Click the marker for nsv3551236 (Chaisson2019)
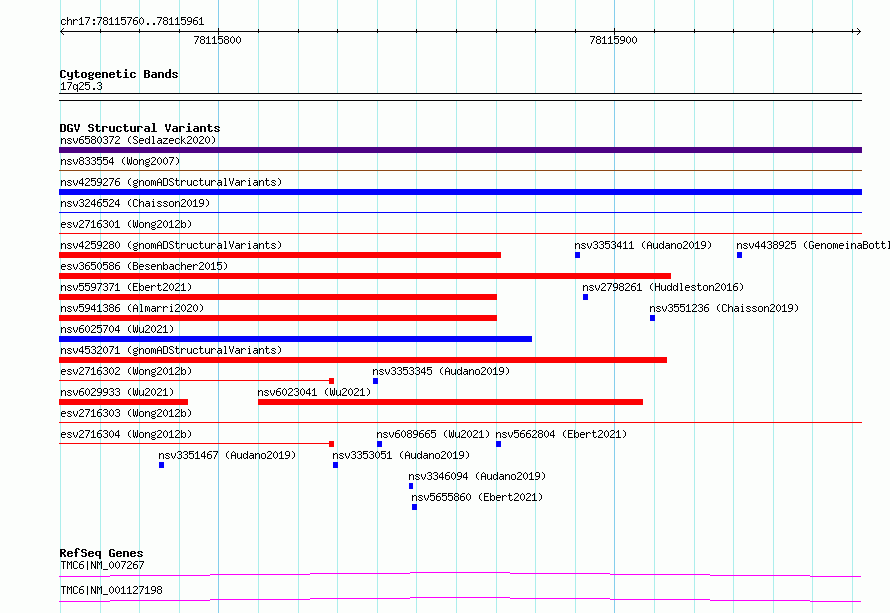The width and height of the screenshot is (890, 613). click(x=652, y=318)
